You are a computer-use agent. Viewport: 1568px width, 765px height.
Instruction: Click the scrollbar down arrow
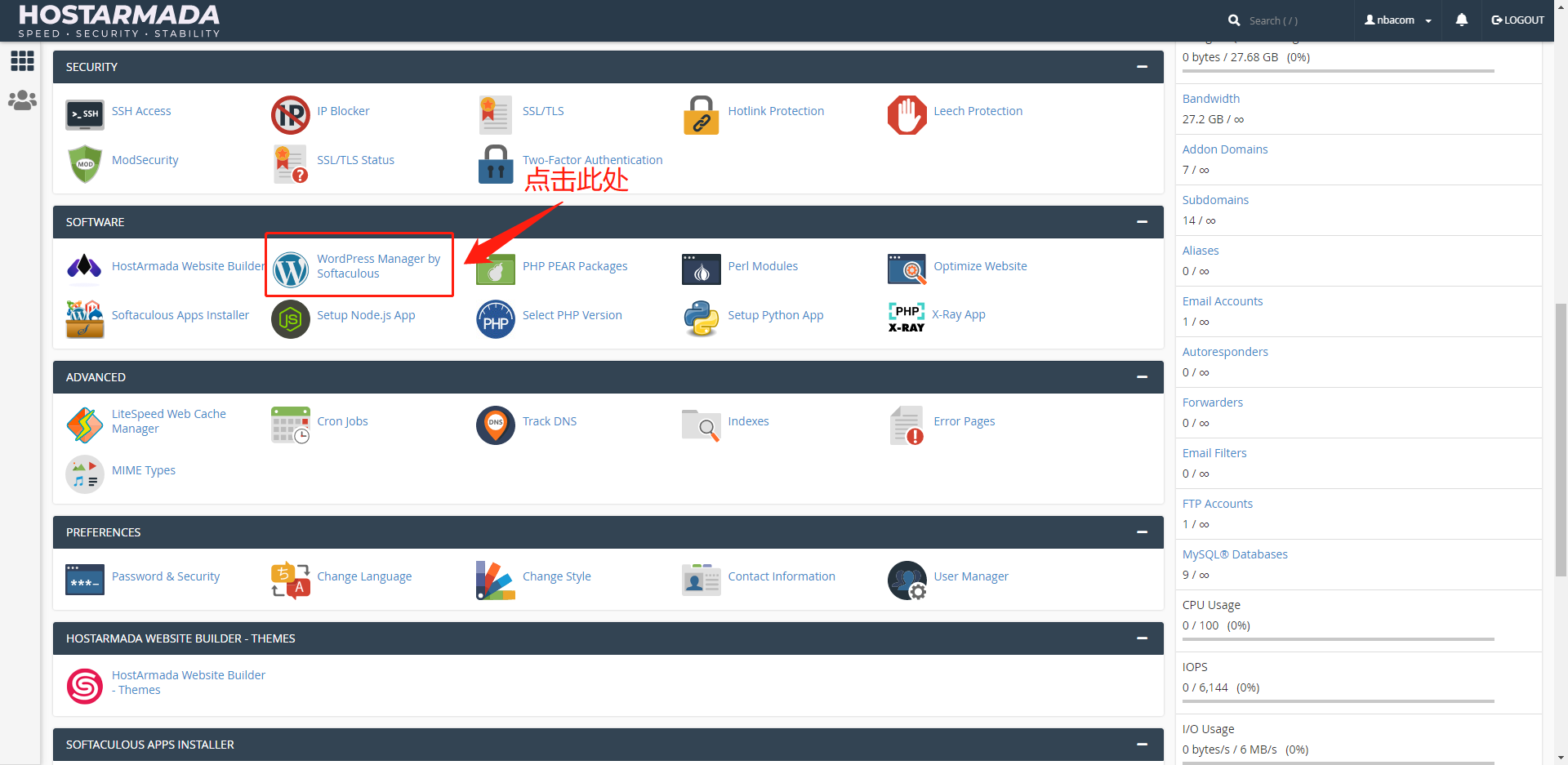pyautogui.click(x=1561, y=758)
